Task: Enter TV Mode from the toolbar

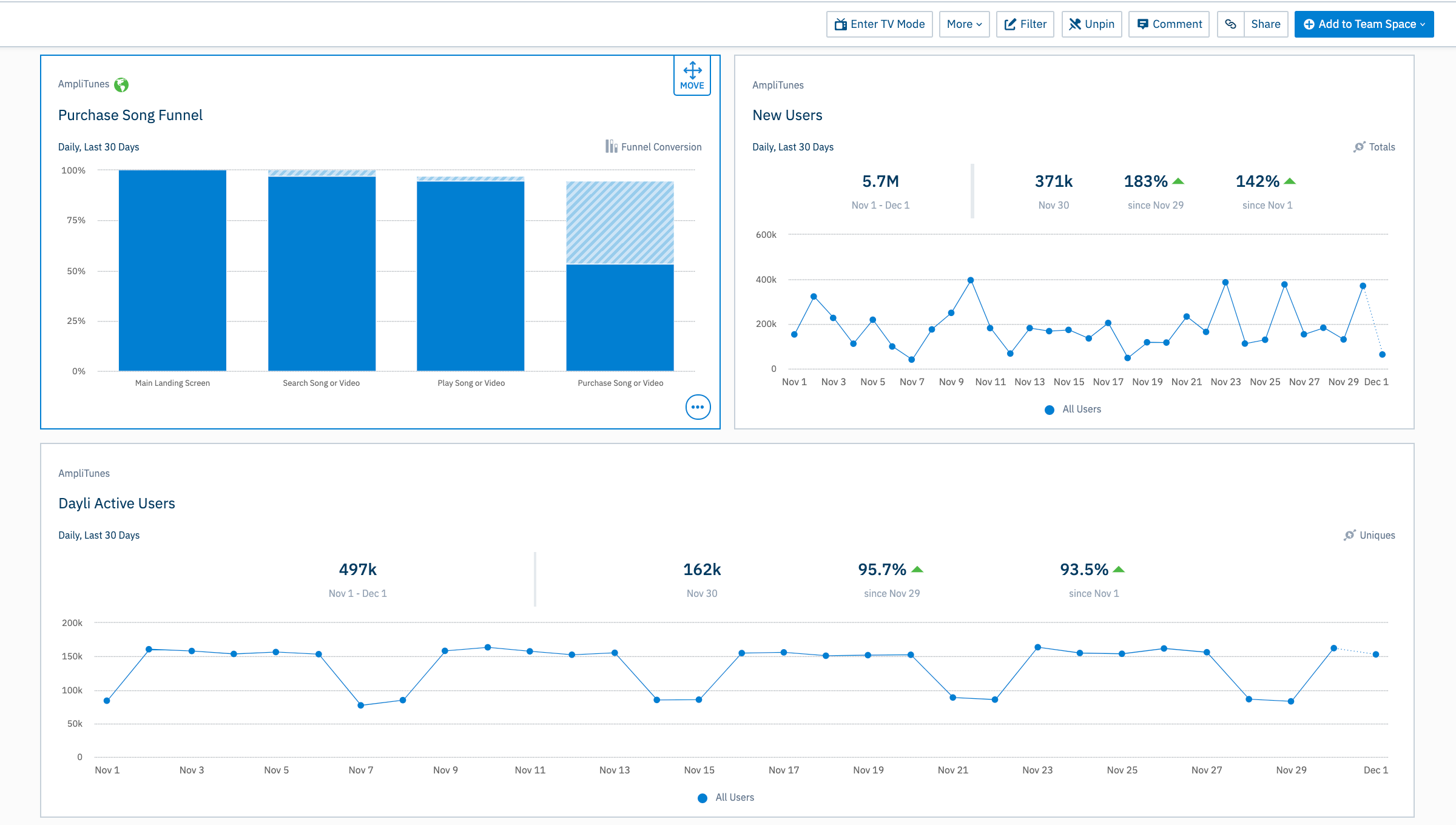Action: [x=879, y=24]
